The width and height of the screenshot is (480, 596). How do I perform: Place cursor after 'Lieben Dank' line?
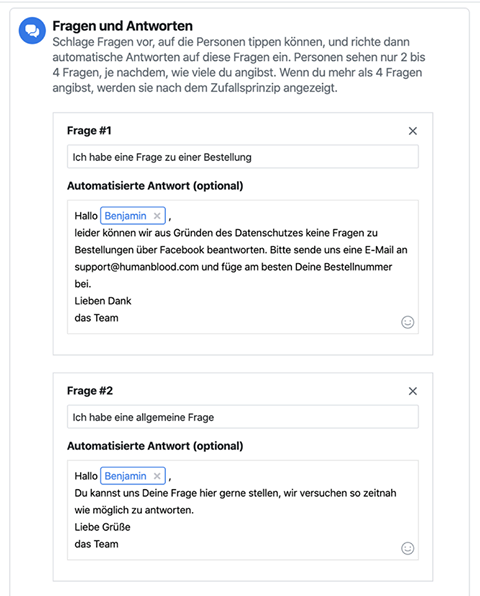132,301
